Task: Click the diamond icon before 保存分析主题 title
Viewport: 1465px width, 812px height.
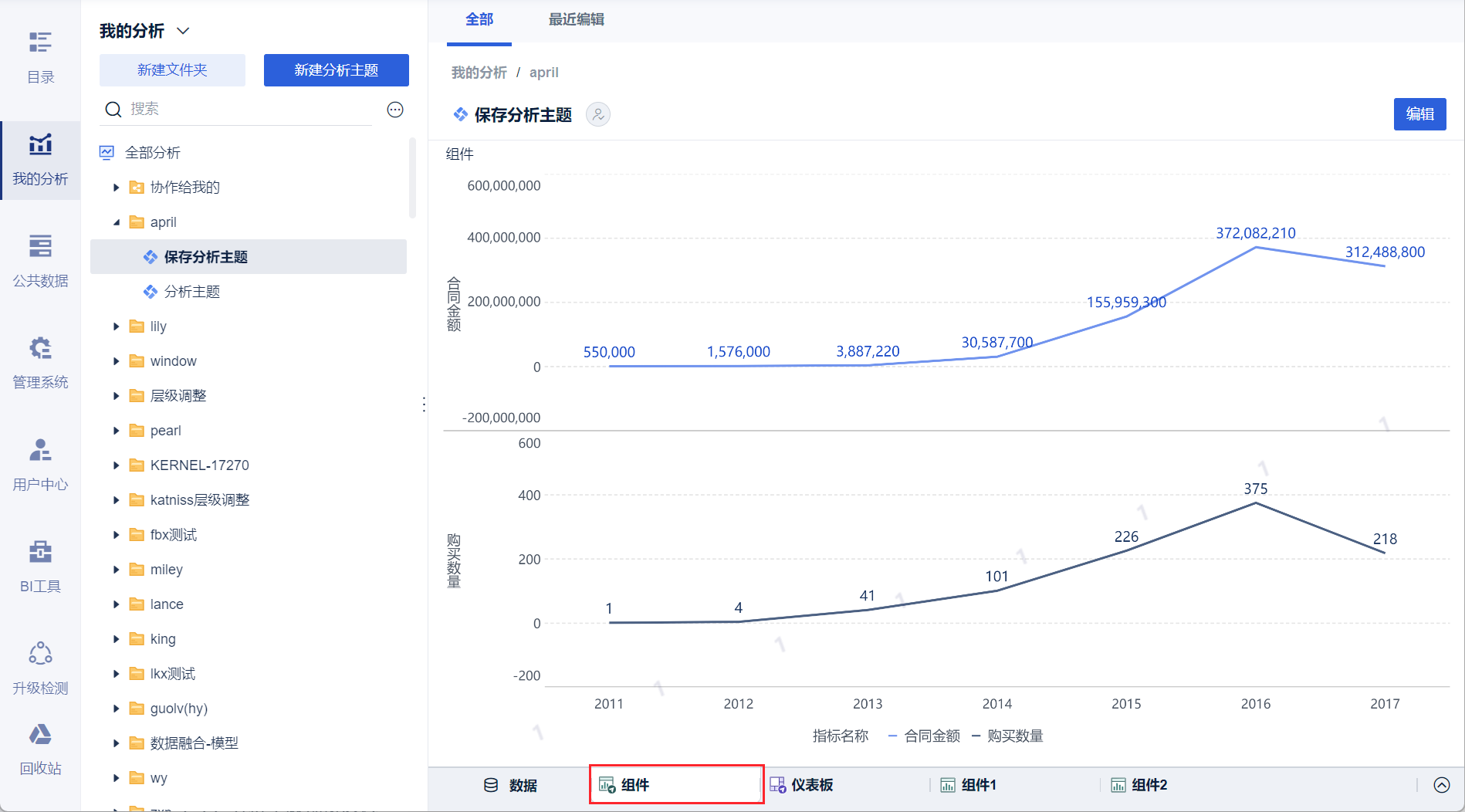Action: click(x=461, y=115)
